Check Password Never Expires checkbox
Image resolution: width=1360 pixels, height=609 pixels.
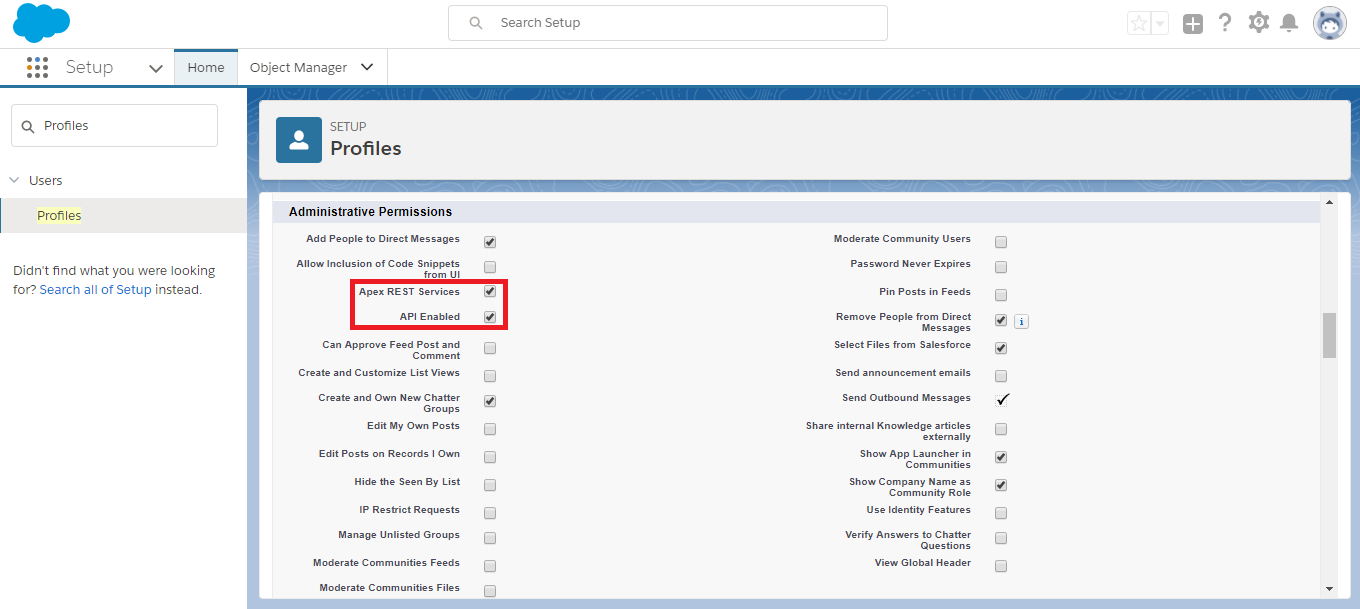click(x=1001, y=267)
